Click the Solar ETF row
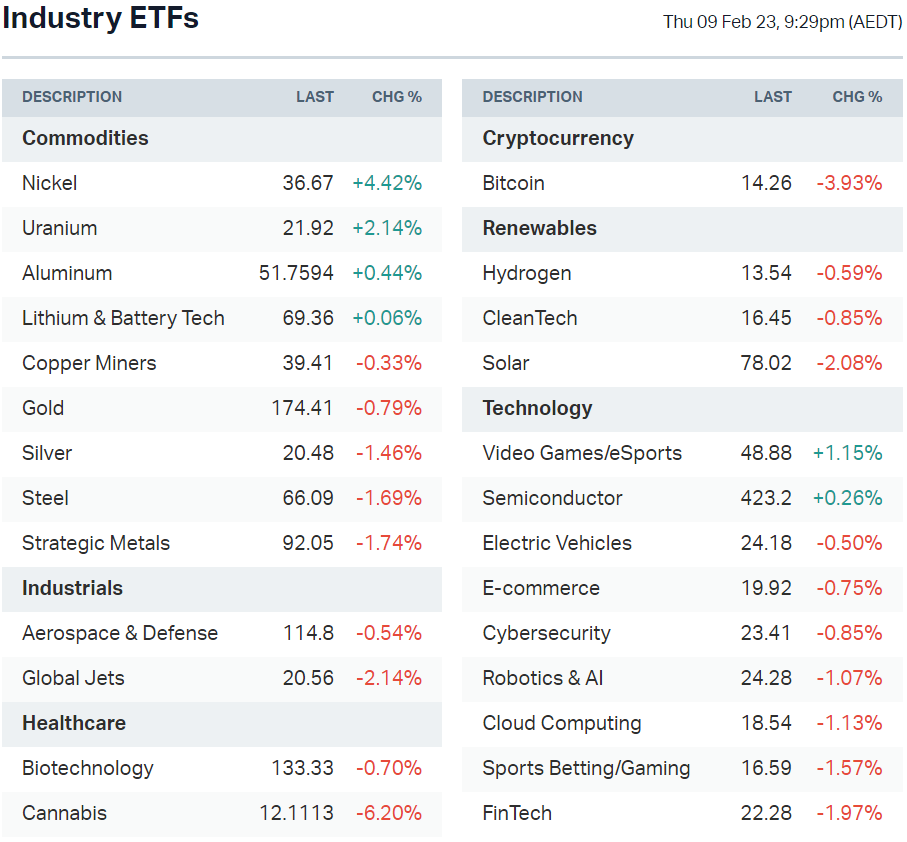The height and width of the screenshot is (842, 907). [x=506, y=363]
